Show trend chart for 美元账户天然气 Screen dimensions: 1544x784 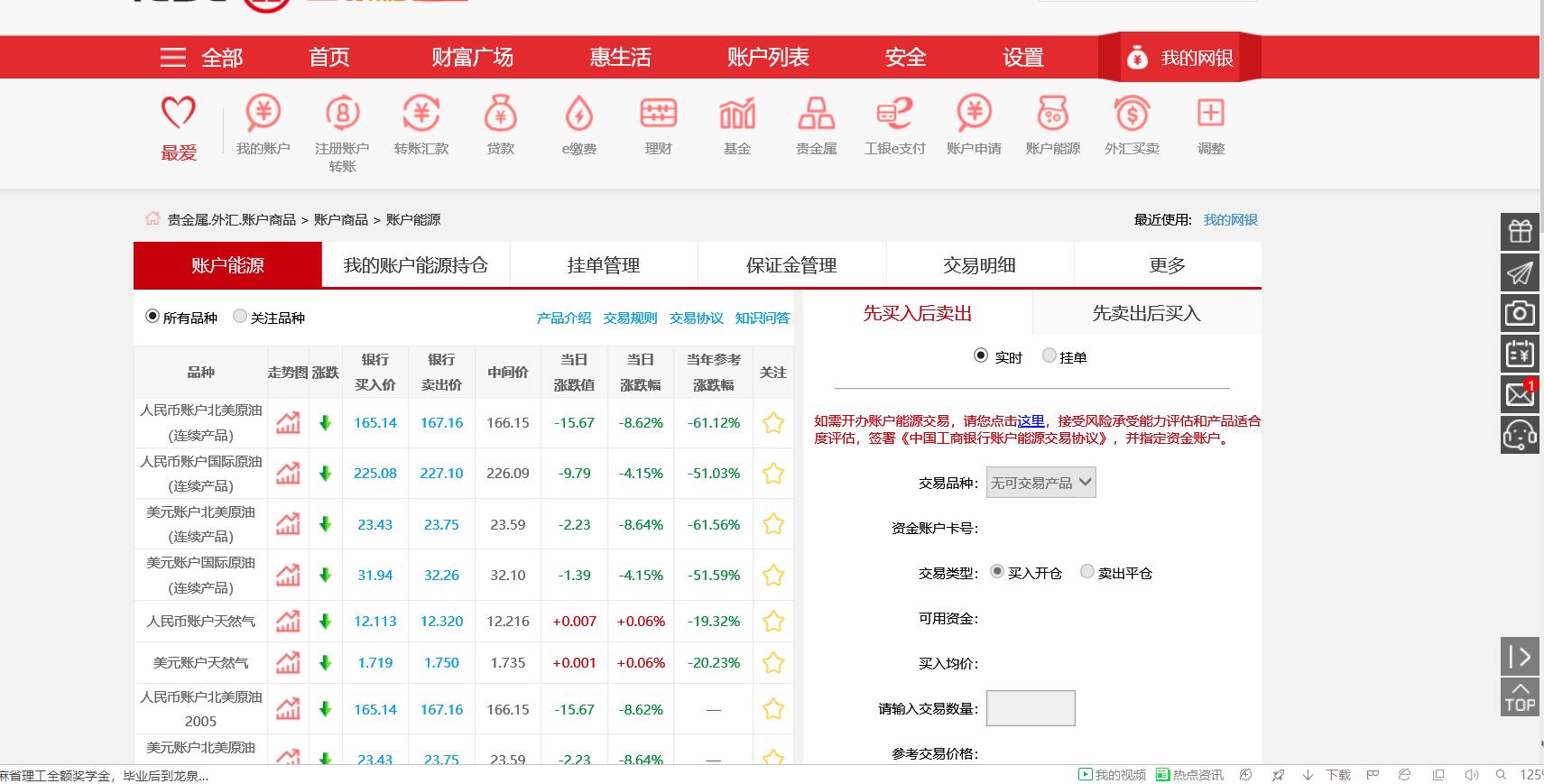click(288, 662)
